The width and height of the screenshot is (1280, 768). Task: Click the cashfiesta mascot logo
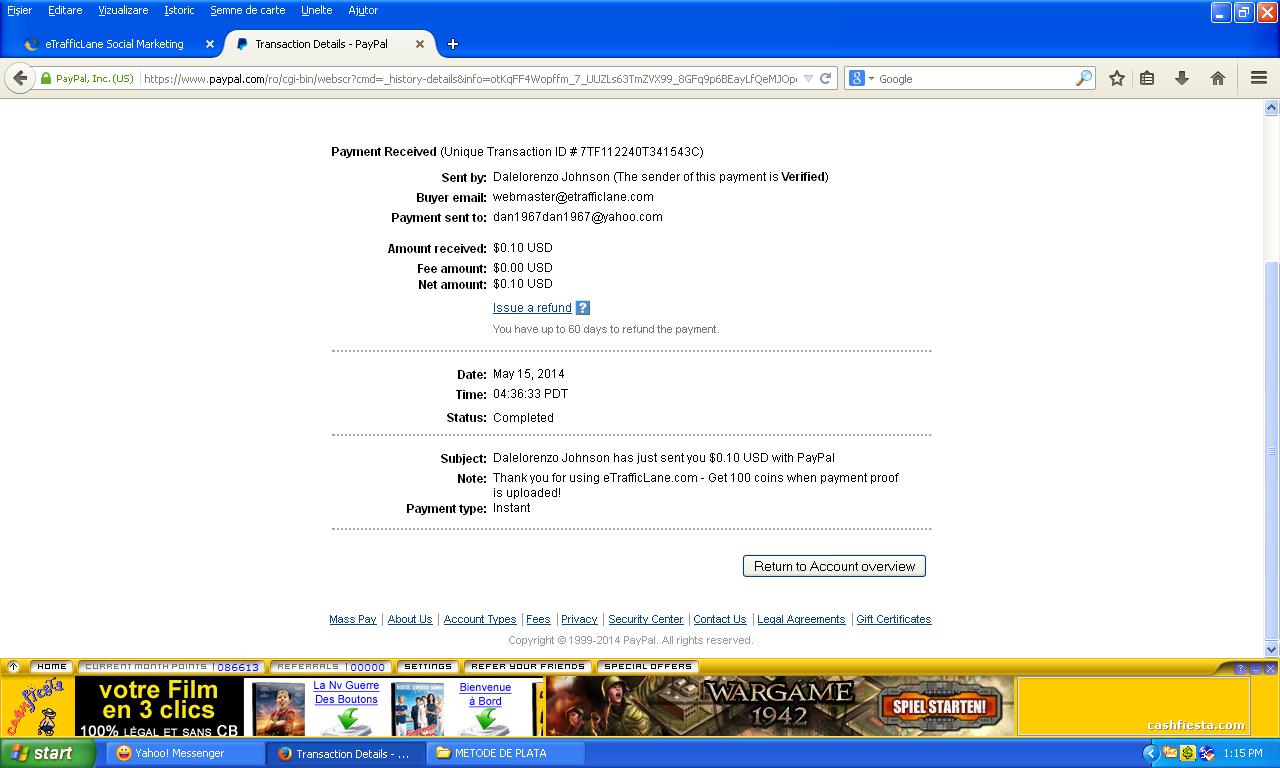coord(37,706)
